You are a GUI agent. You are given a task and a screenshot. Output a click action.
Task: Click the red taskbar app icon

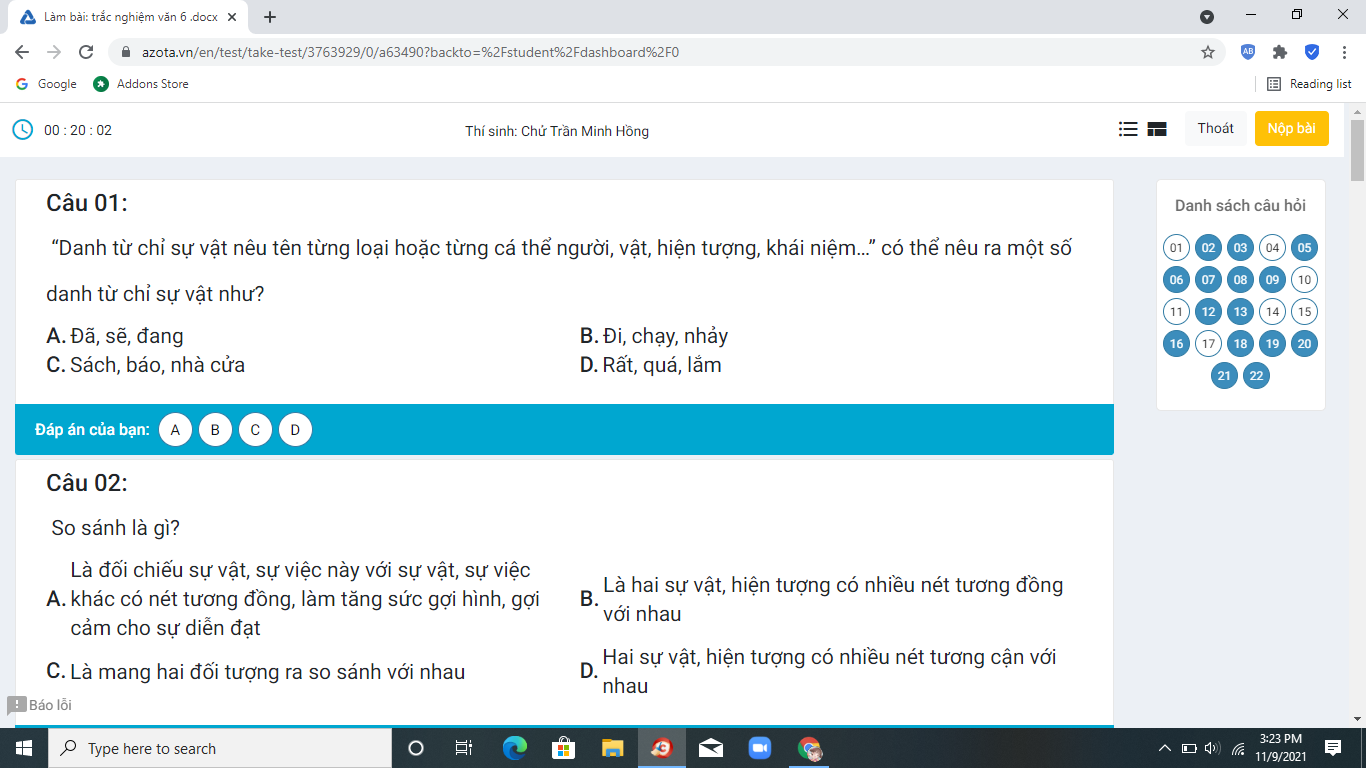pos(661,748)
